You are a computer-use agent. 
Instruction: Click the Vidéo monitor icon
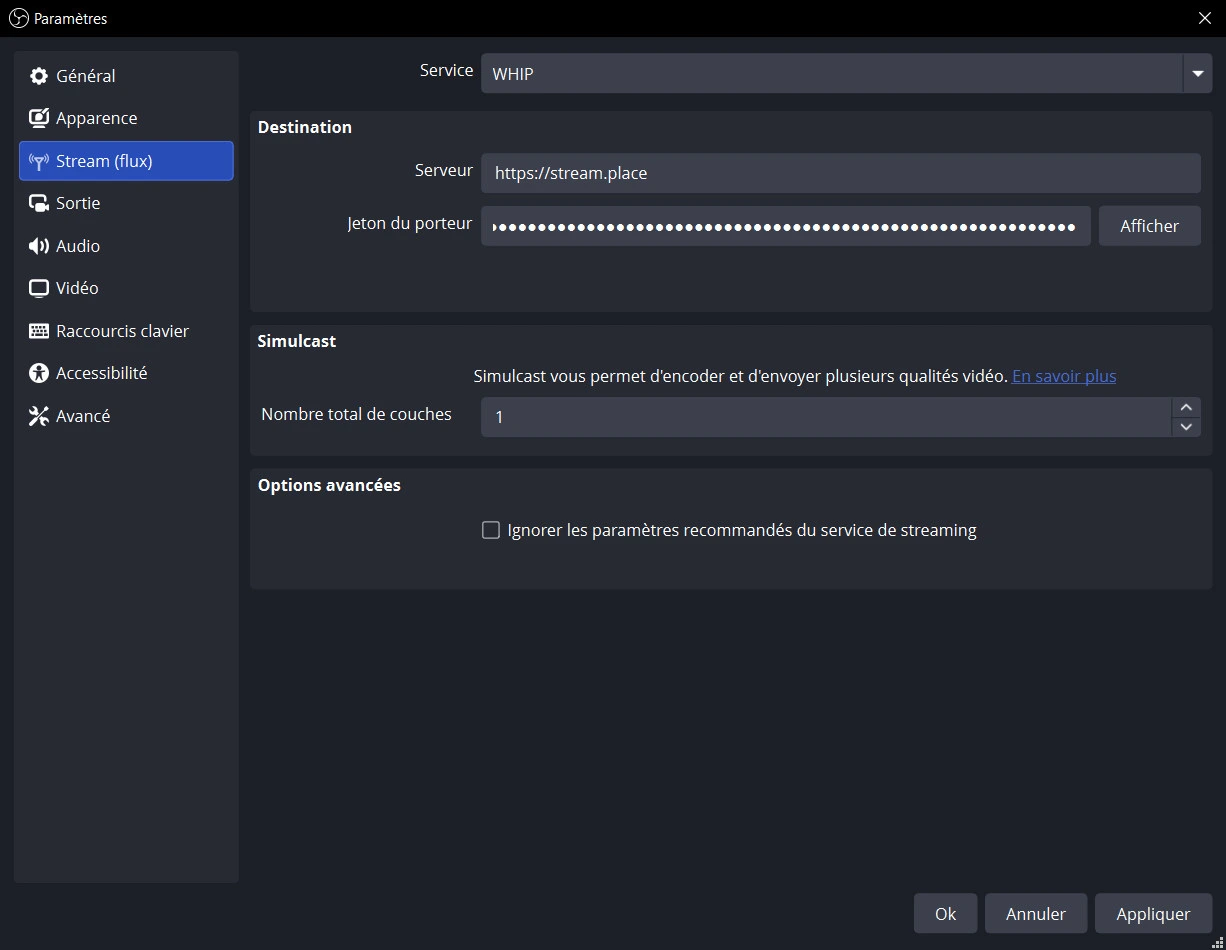pyautogui.click(x=39, y=288)
